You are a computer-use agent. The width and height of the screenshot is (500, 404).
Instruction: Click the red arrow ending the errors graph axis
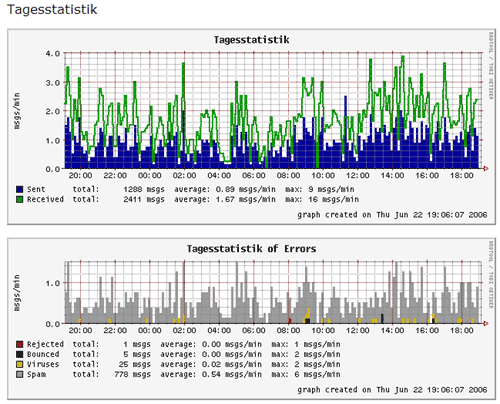[x=486, y=323]
